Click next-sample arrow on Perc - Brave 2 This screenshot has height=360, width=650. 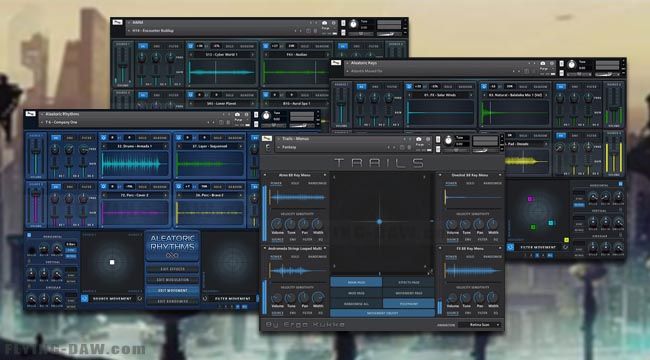click(x=240, y=195)
